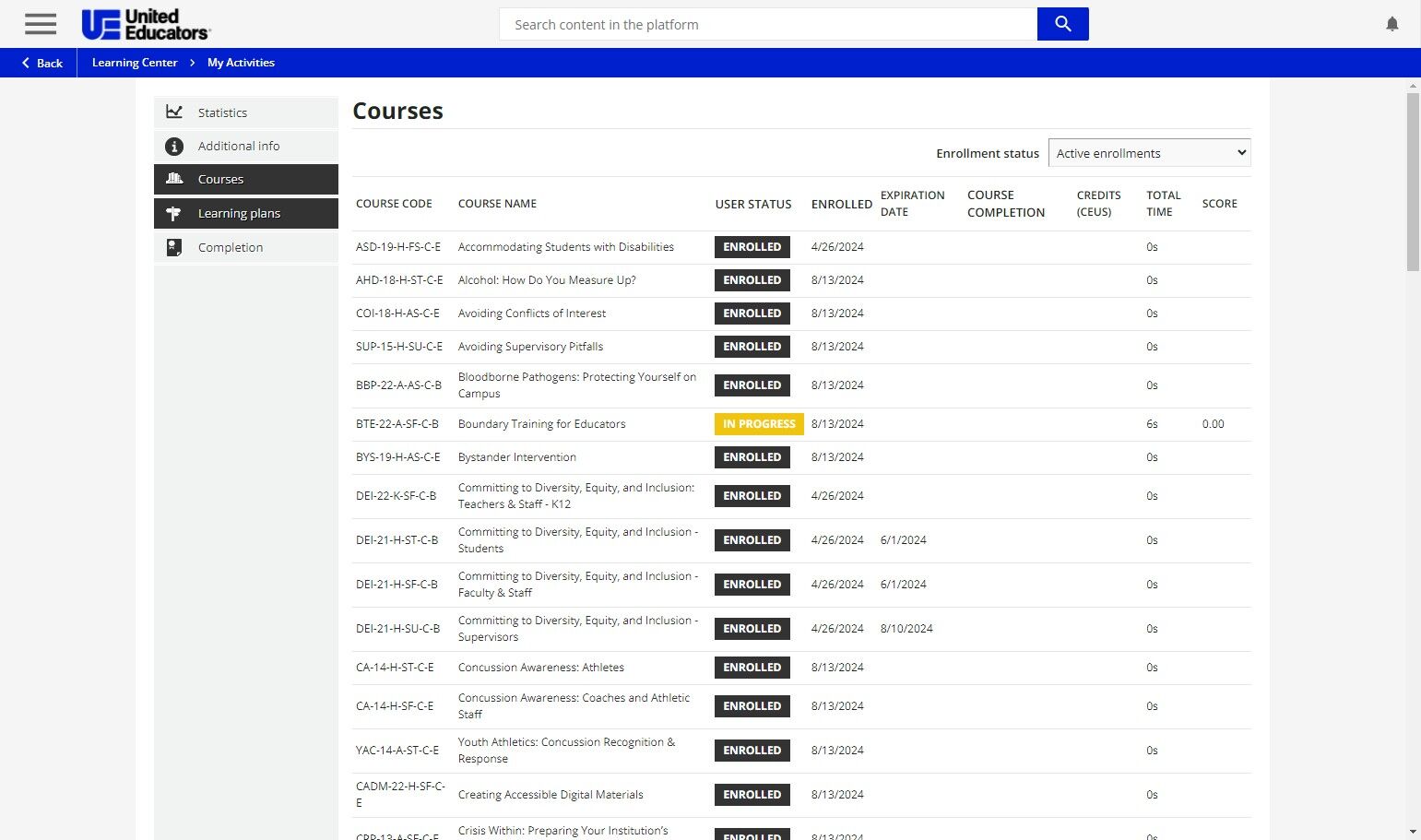
Task: Open Avoiding Conflicts of Interest course
Action: (532, 314)
